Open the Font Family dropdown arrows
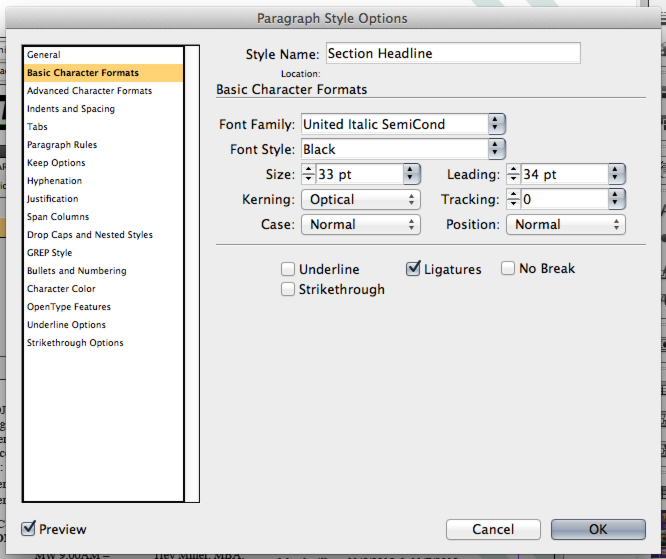666x559 pixels. click(x=496, y=124)
